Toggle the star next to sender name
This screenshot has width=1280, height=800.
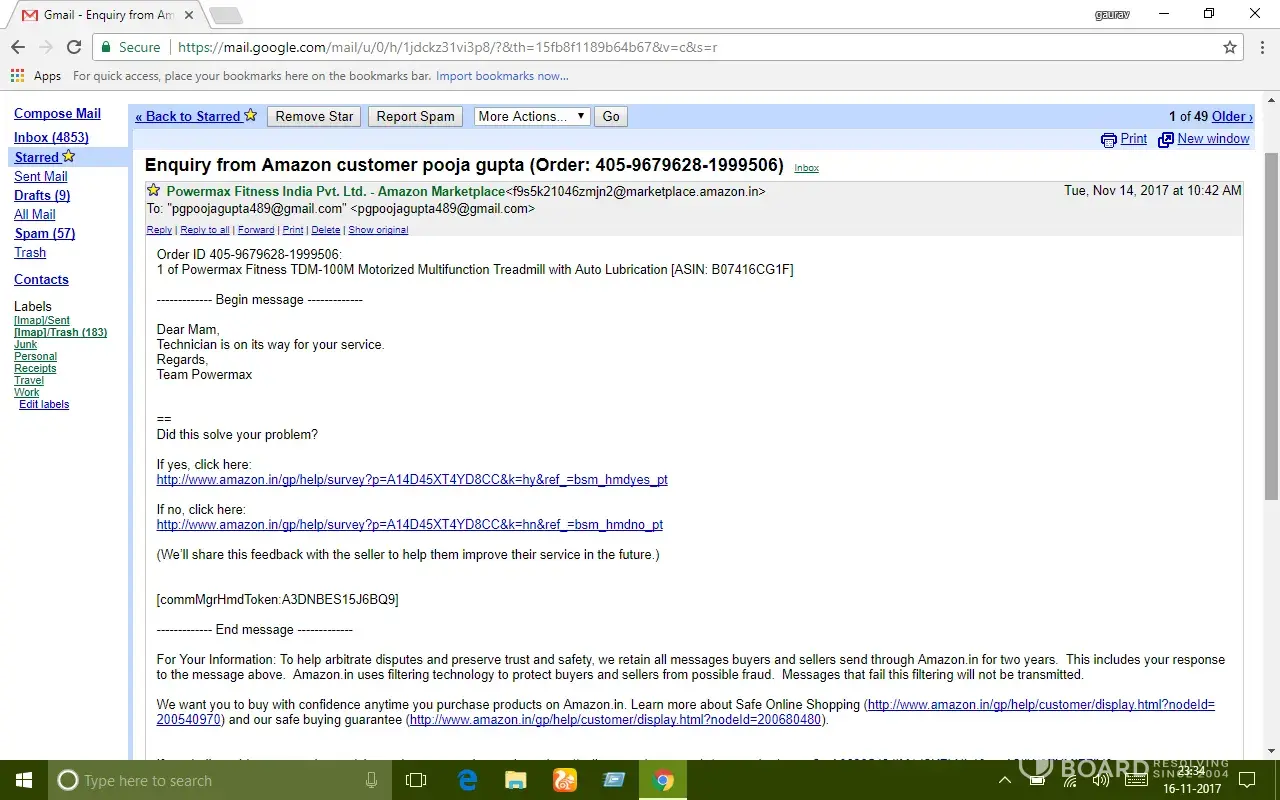[153, 190]
